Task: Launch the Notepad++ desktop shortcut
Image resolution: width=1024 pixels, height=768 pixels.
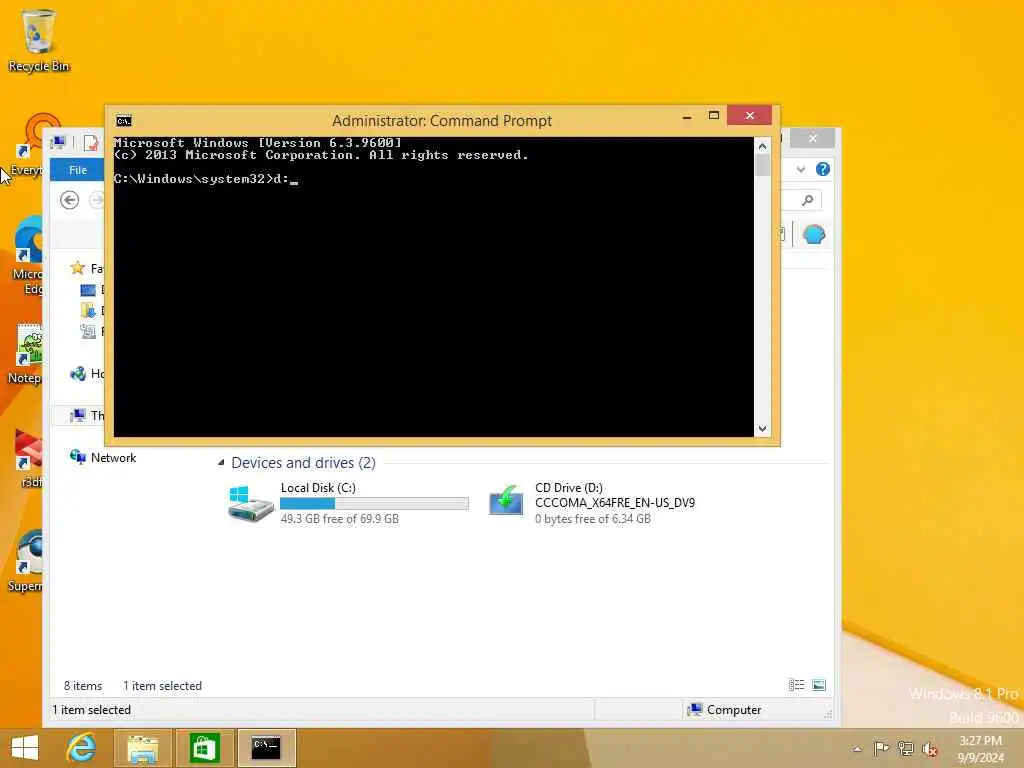Action: click(26, 354)
